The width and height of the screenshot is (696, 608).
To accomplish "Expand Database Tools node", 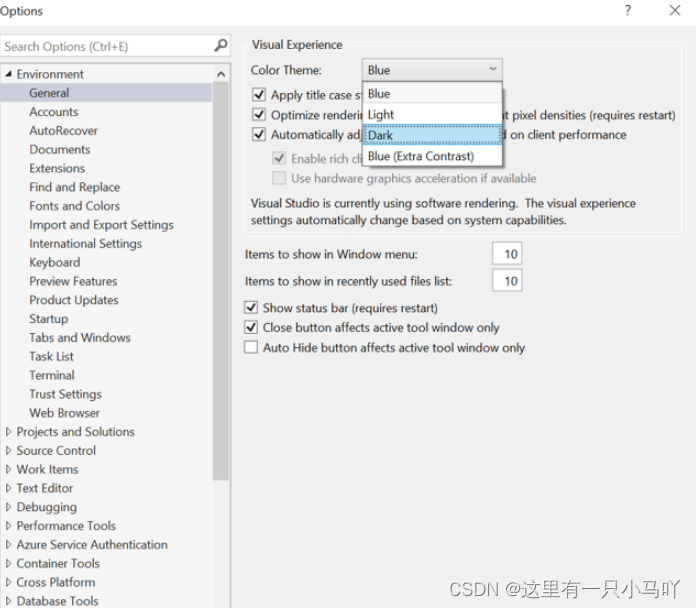I will pos(8,601).
